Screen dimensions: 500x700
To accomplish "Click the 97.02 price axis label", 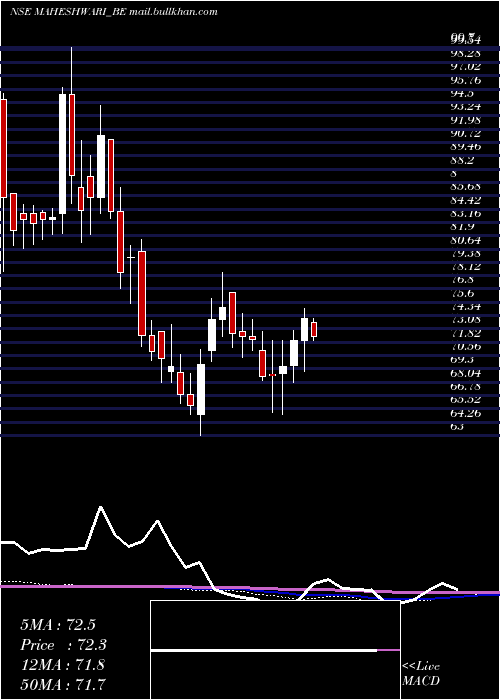I will click(x=465, y=67).
